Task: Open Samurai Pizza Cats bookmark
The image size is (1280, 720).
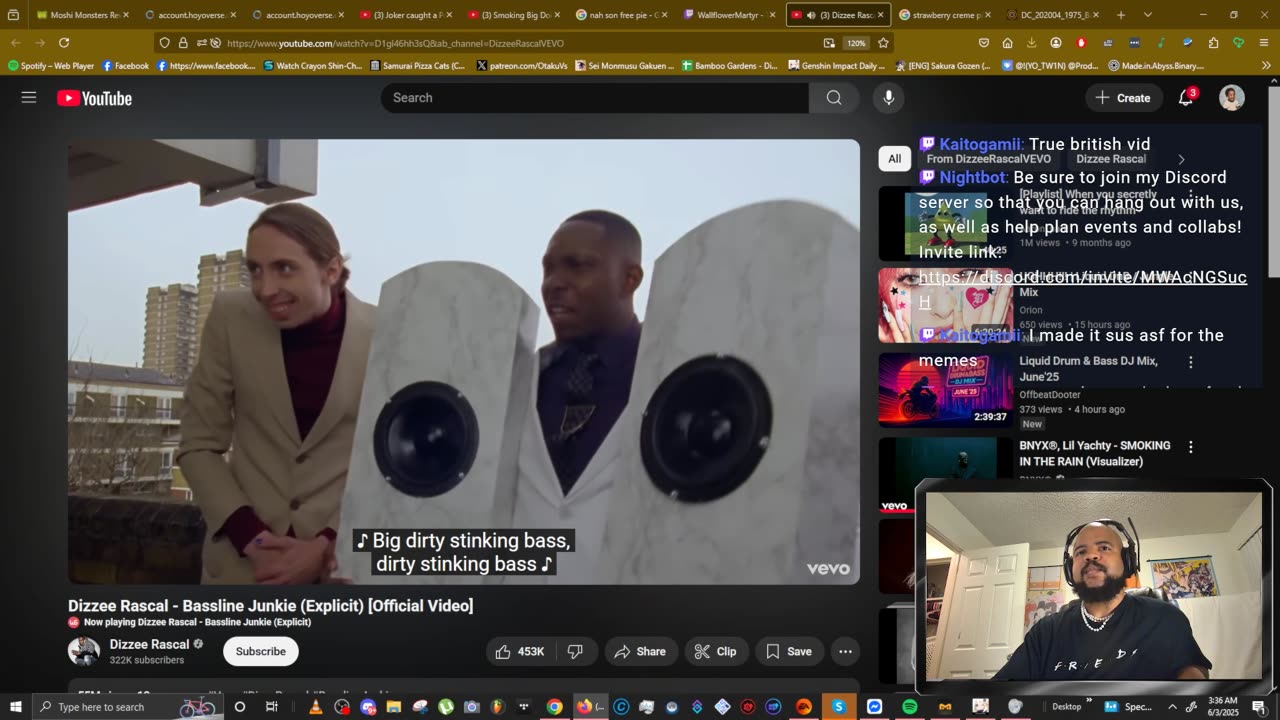Action: point(417,65)
